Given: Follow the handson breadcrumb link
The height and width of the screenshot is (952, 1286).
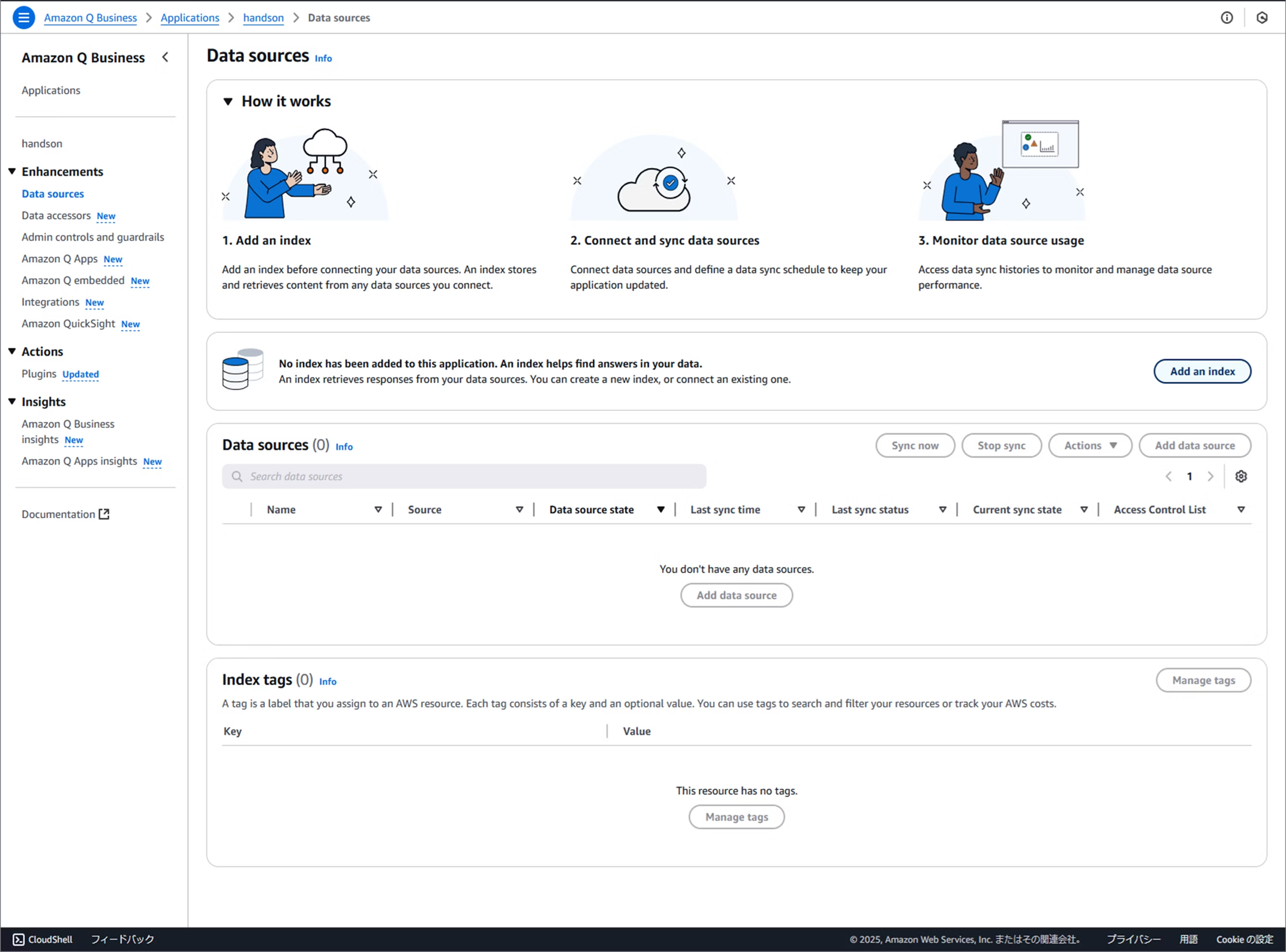Looking at the screenshot, I should [x=263, y=18].
